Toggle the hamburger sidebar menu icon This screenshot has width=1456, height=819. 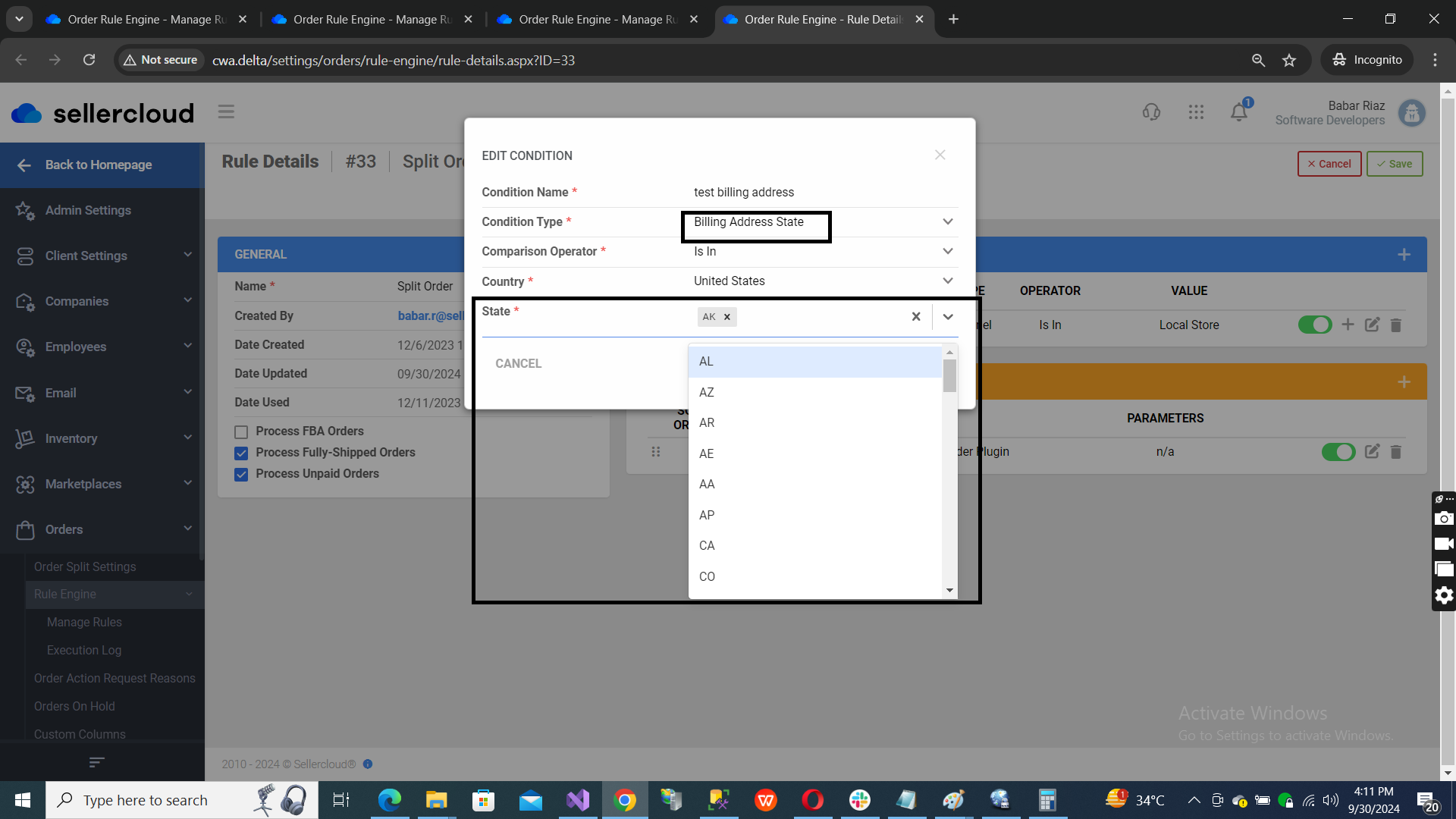click(x=226, y=112)
